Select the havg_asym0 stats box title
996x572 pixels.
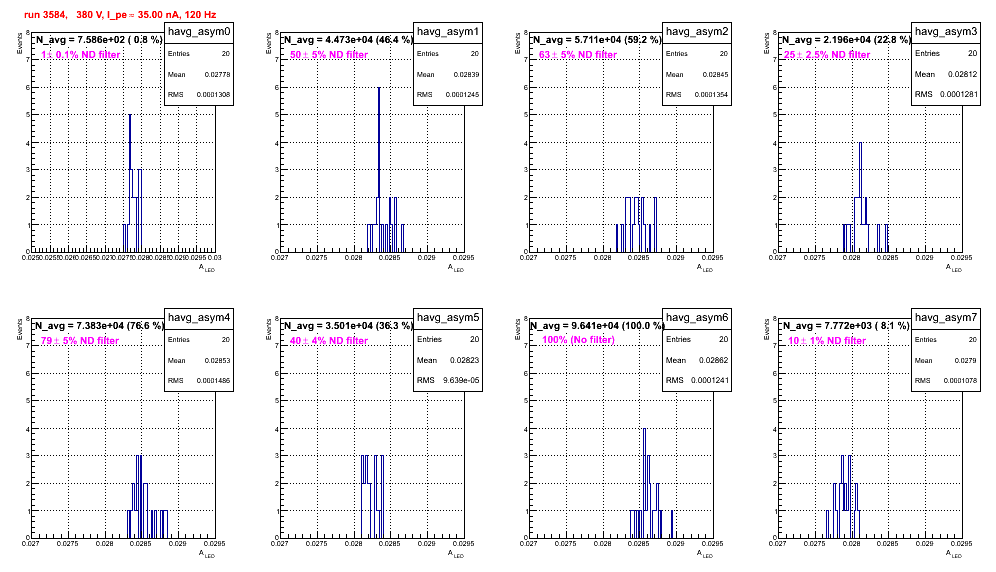pos(199,32)
